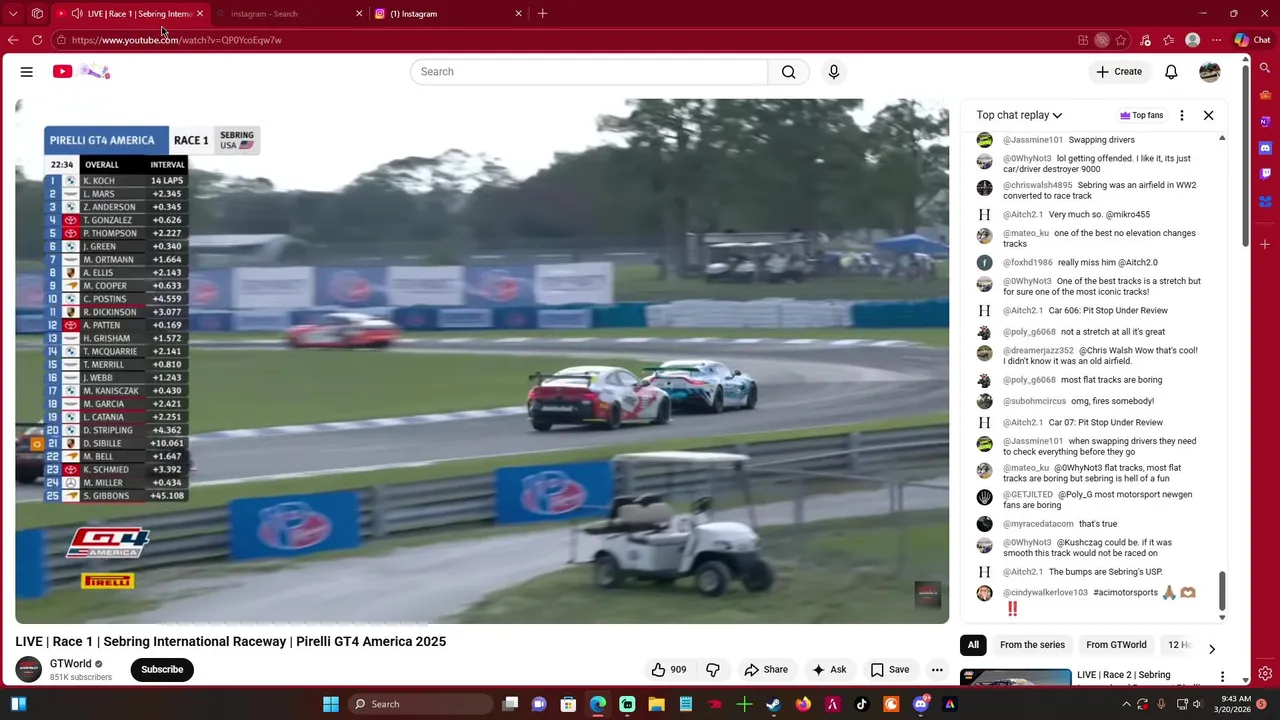Open the tab actions menu chevron
The image size is (1280, 720).
pos(13,14)
